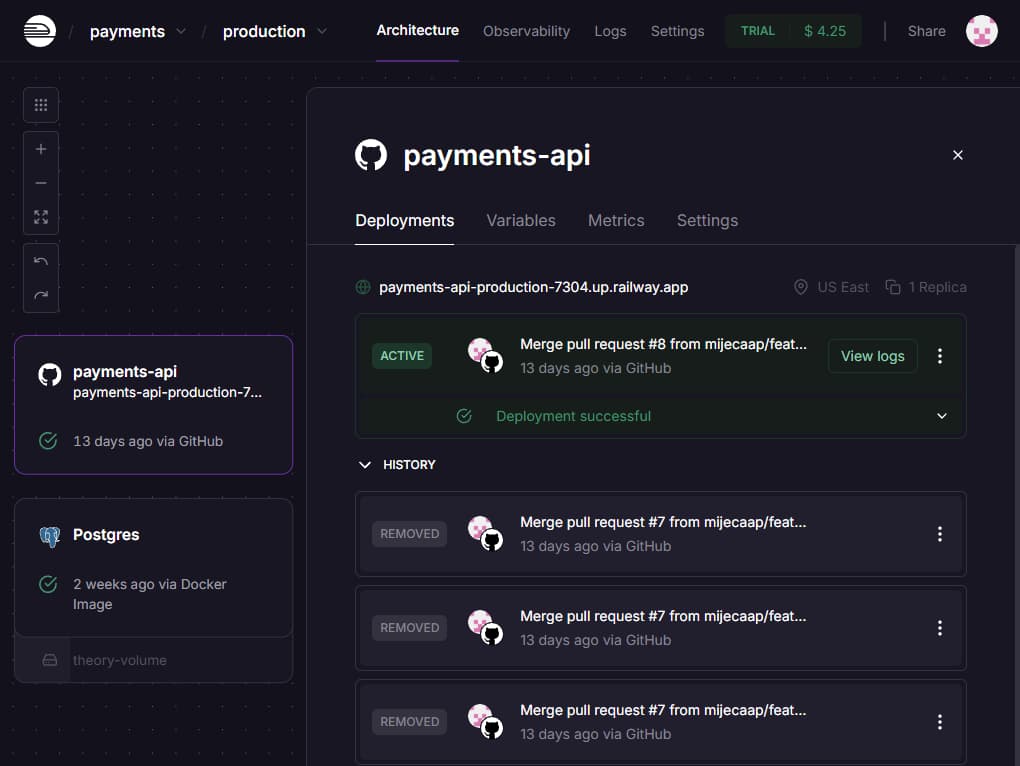Click success check on Postgres card
1020x766 pixels.
[48, 584]
